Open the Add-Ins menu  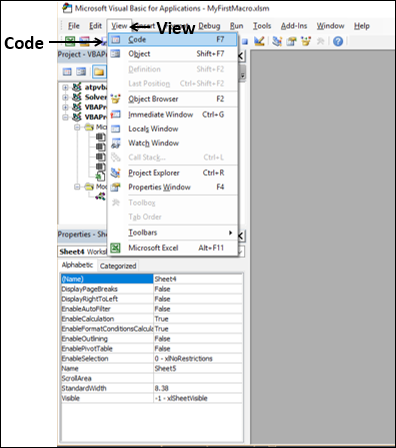click(294, 26)
